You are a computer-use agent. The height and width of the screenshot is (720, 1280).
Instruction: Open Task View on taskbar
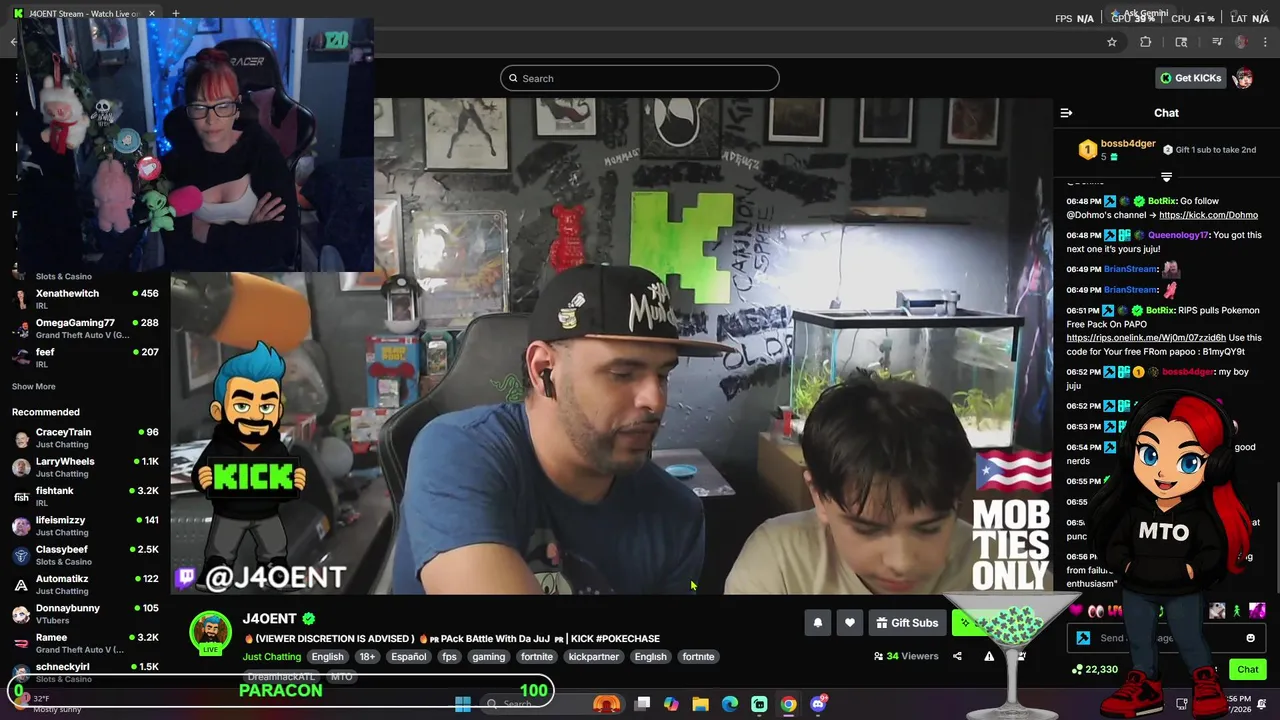(x=643, y=704)
